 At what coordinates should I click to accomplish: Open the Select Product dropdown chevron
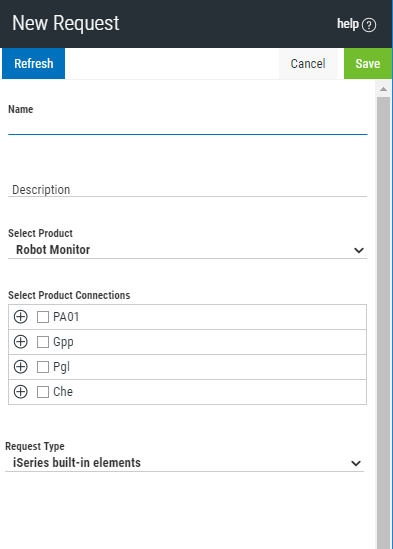[359, 250]
